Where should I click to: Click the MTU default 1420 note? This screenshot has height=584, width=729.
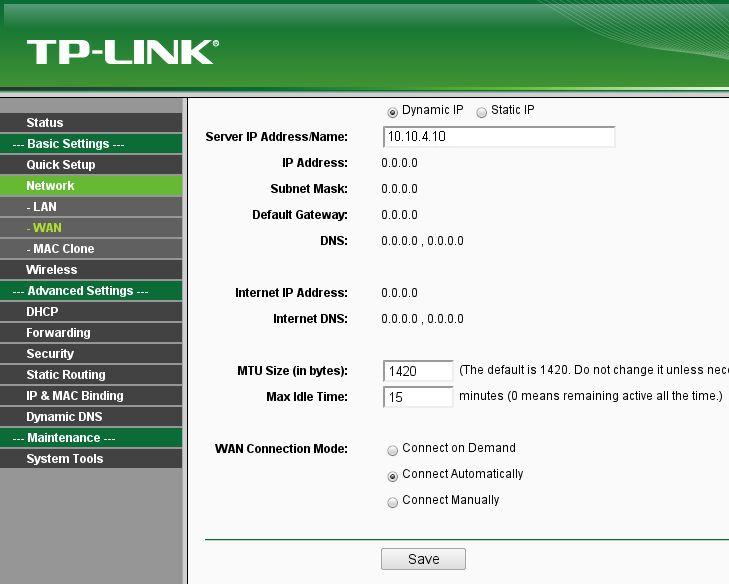pyautogui.click(x=594, y=370)
